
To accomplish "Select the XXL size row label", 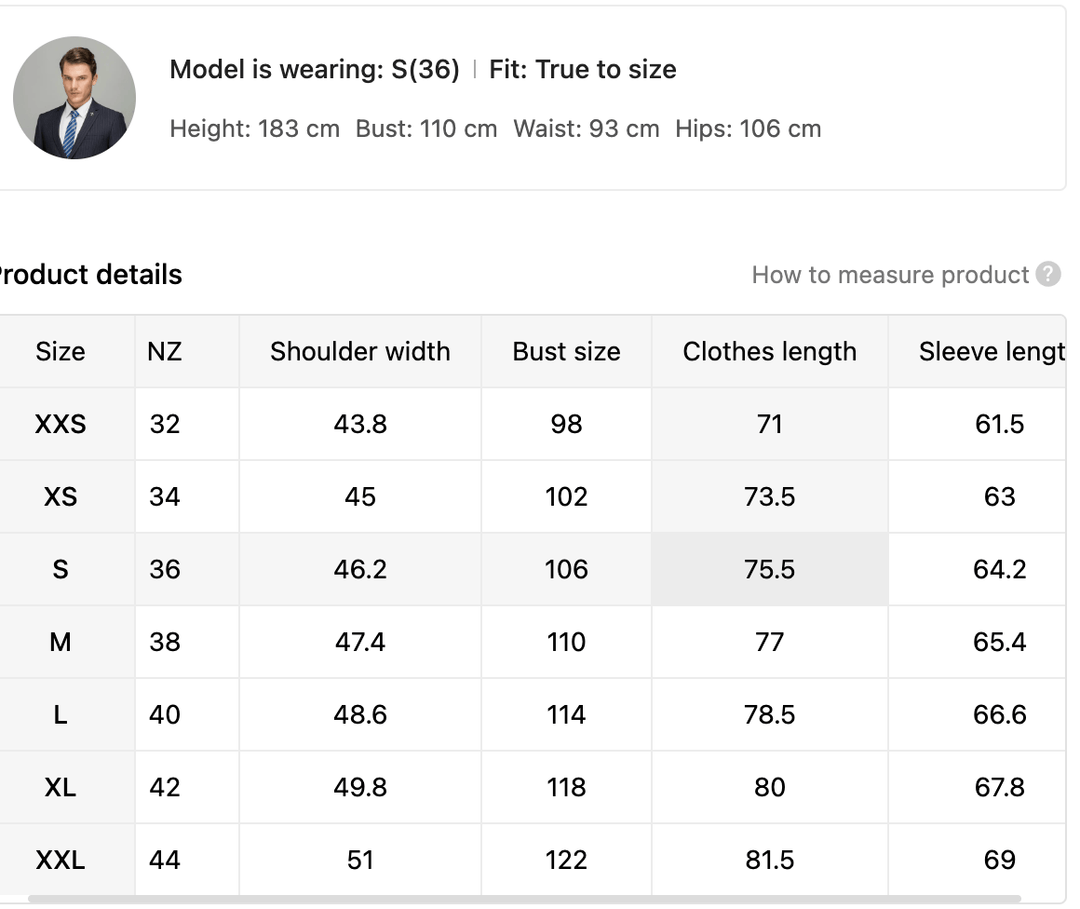I will point(60,860).
